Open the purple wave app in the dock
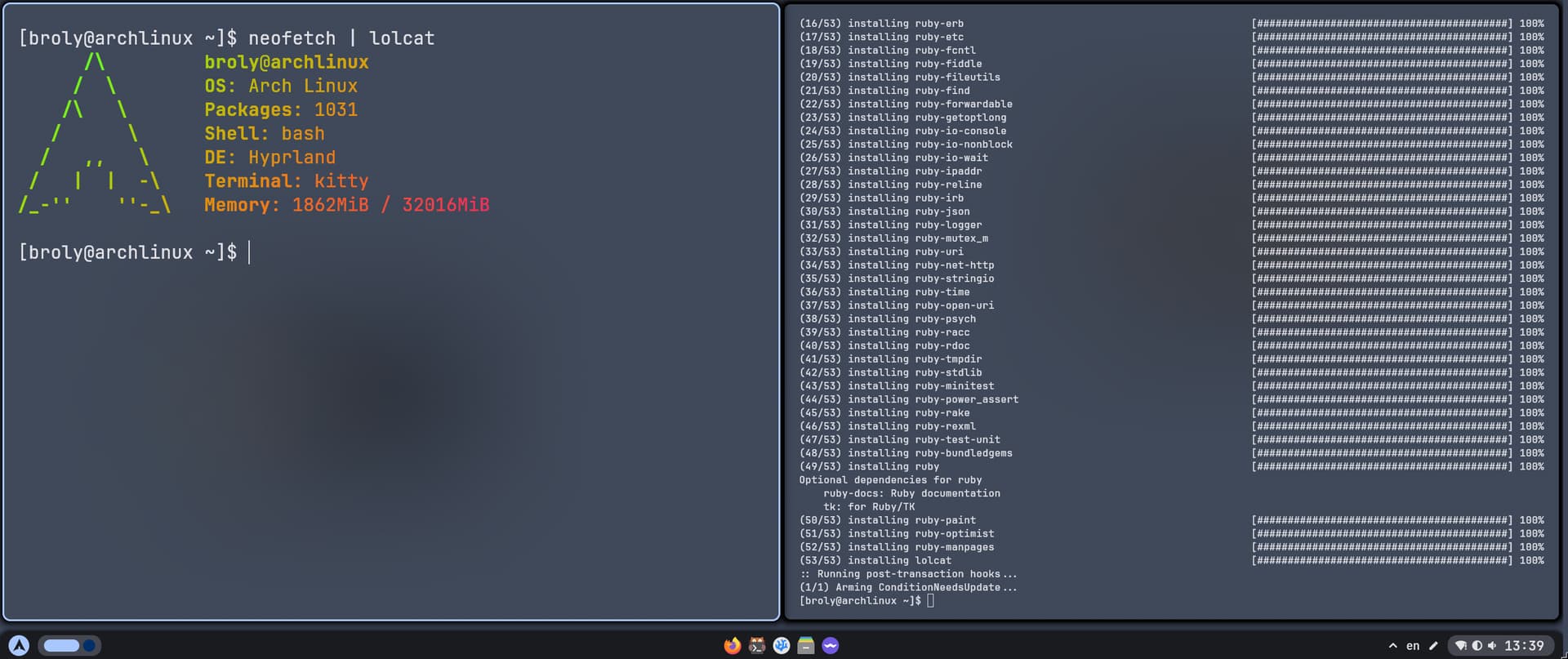1568x659 pixels. coord(831,646)
